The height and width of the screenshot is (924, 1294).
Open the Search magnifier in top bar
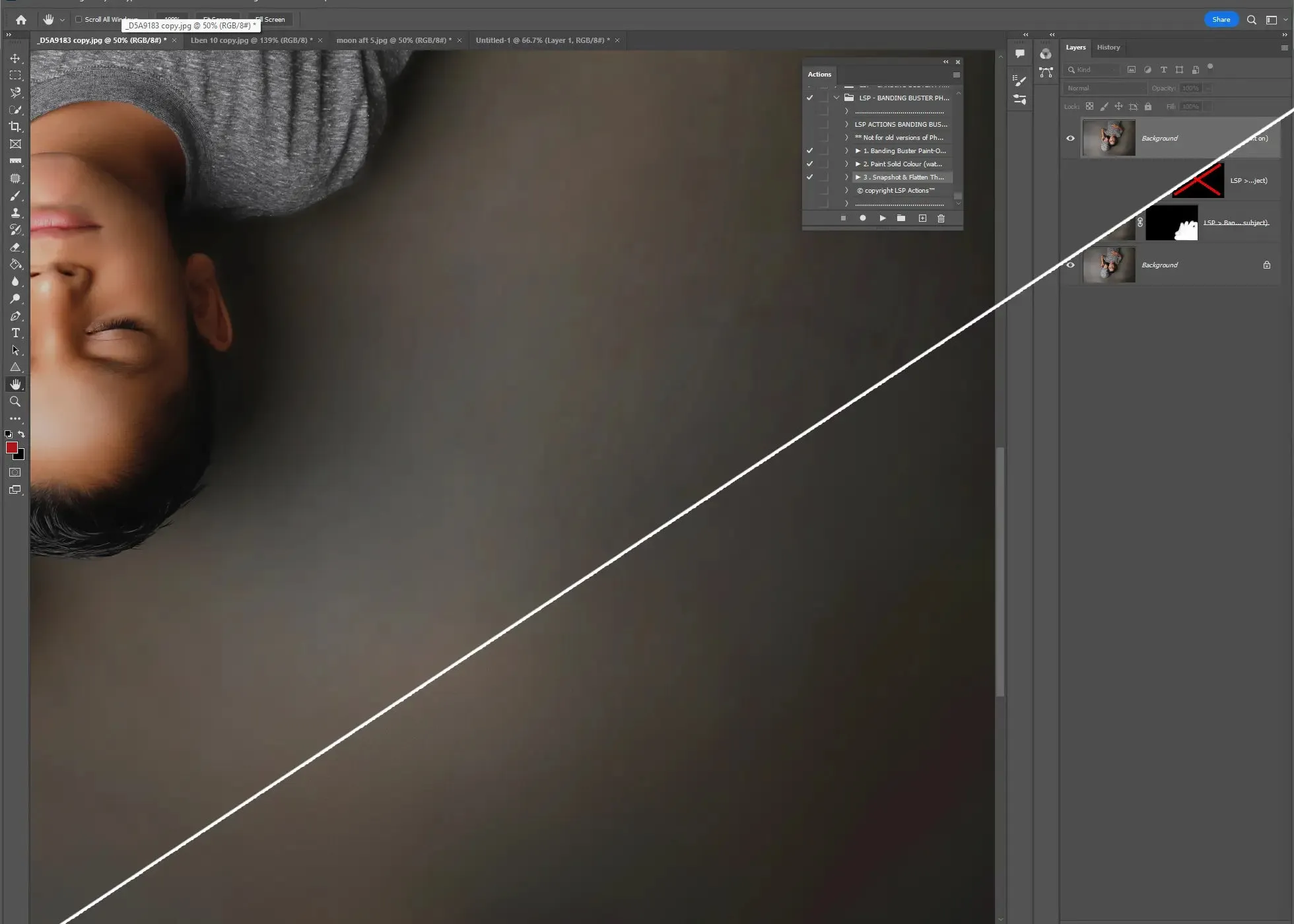click(1251, 20)
